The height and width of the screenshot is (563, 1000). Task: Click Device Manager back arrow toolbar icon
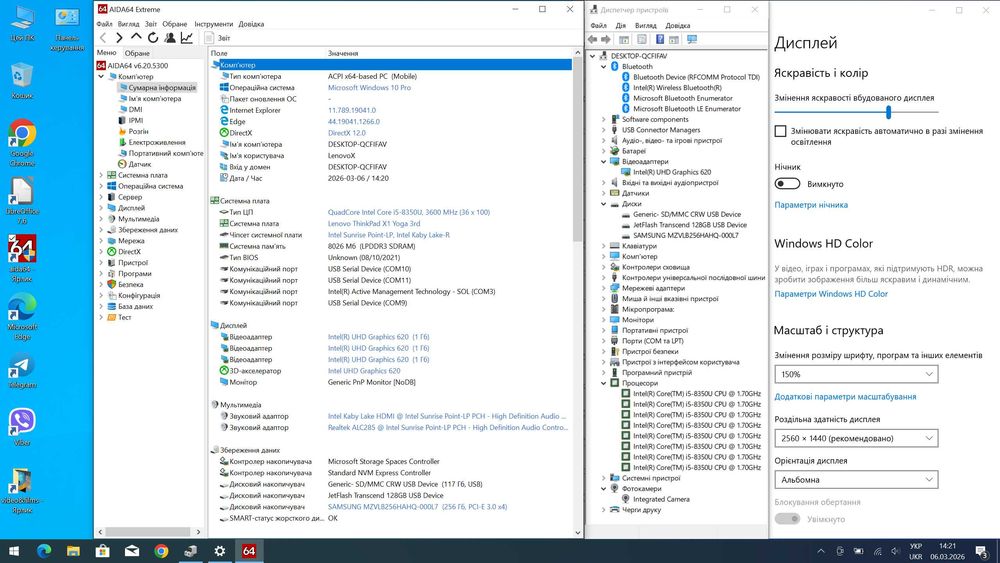pos(592,40)
